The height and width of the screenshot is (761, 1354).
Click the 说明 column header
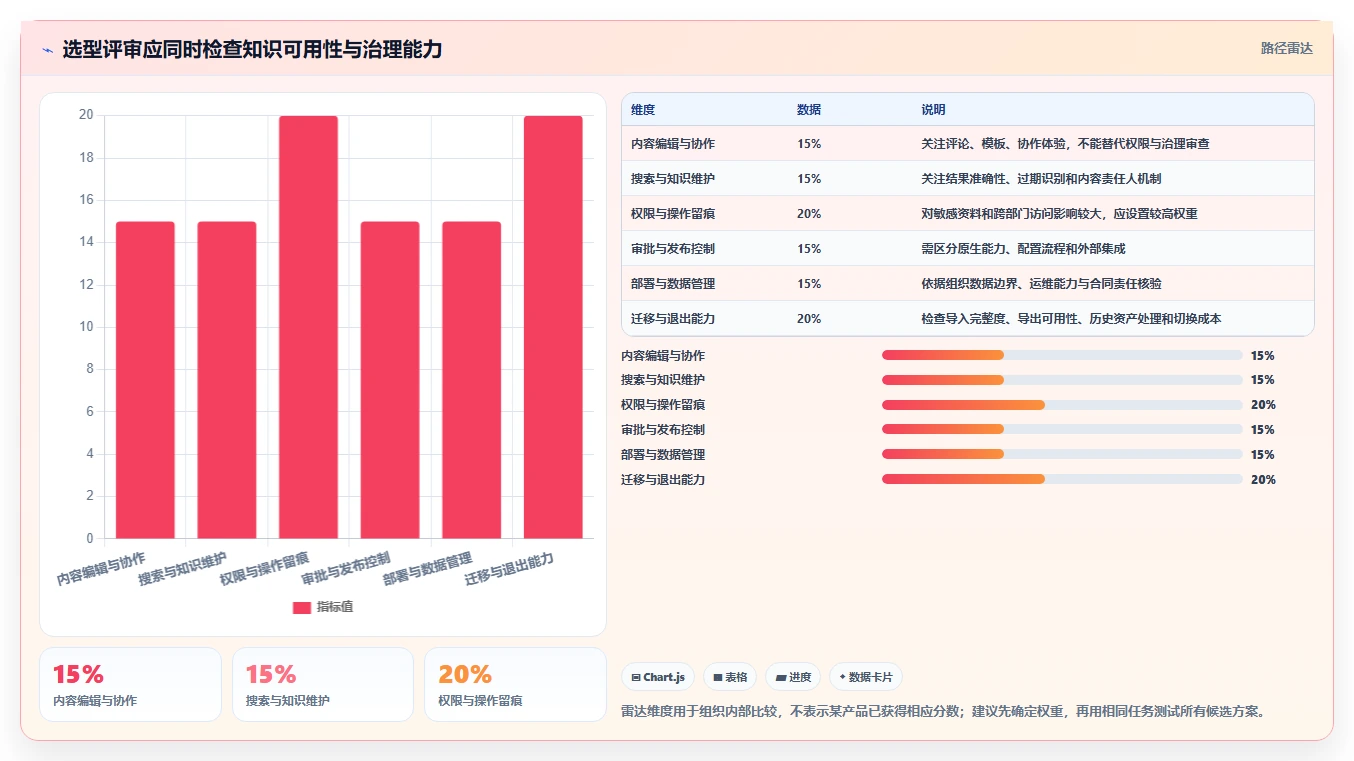(x=933, y=110)
